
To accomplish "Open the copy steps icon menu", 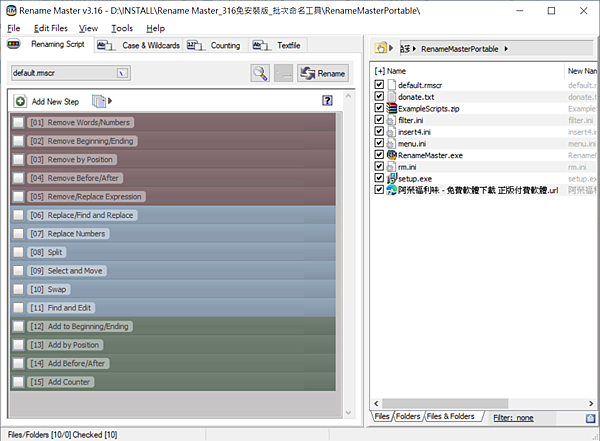I will 101,101.
